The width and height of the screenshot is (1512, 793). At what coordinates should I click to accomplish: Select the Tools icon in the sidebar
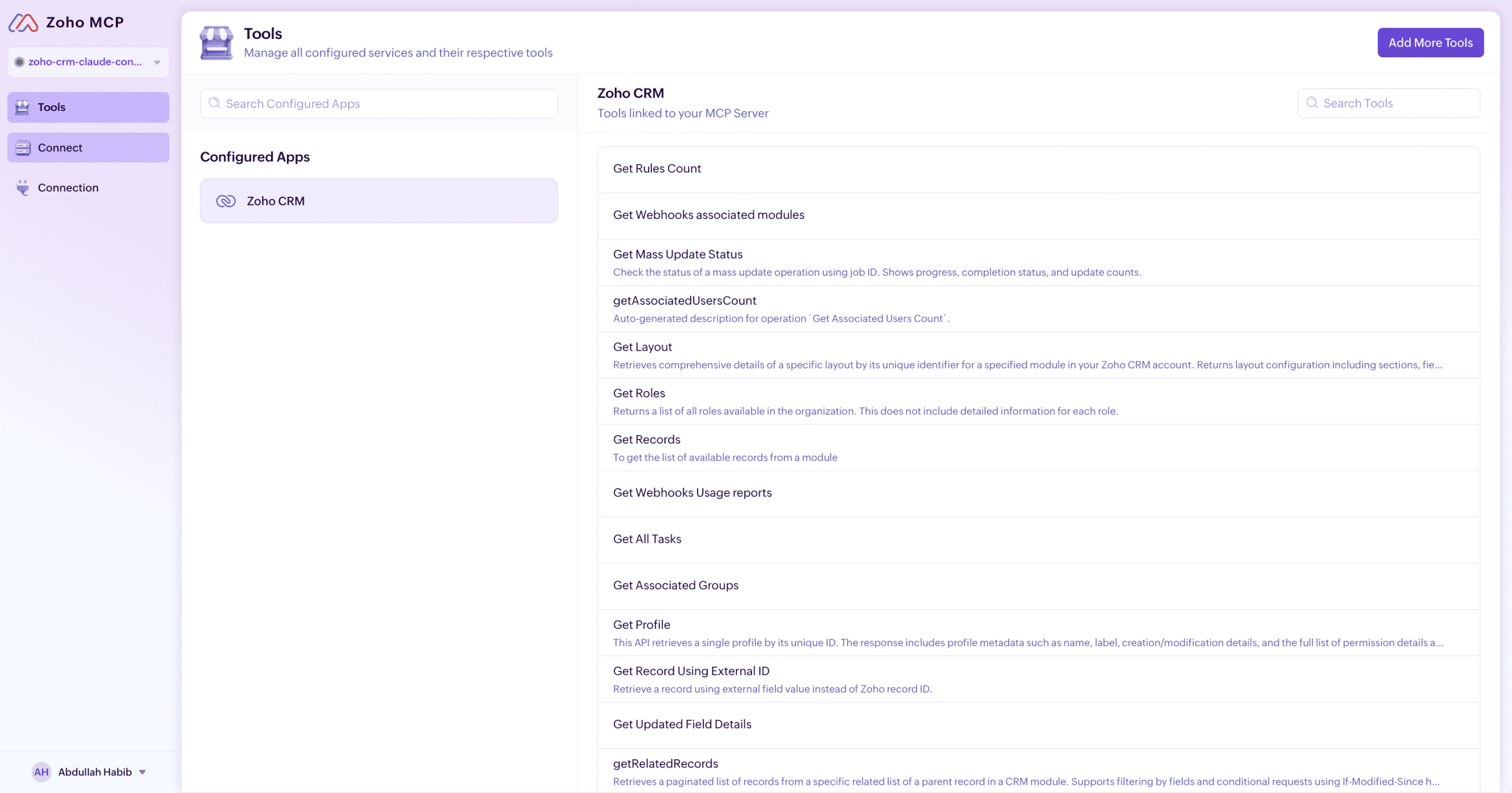22,107
